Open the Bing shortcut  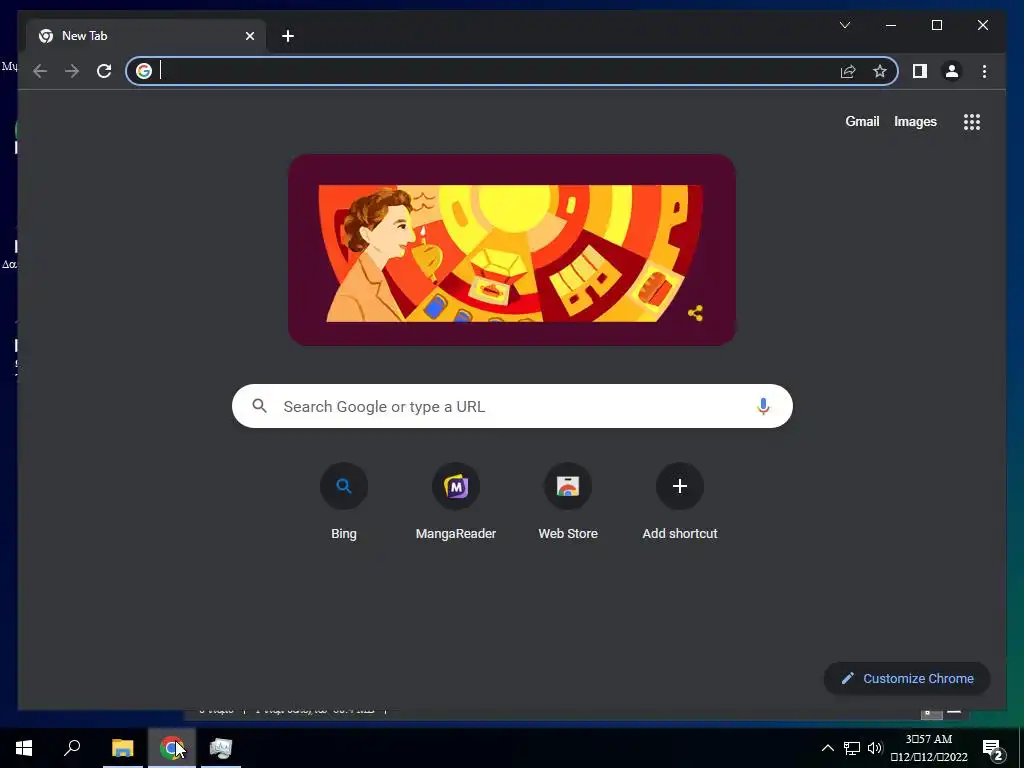(344, 502)
